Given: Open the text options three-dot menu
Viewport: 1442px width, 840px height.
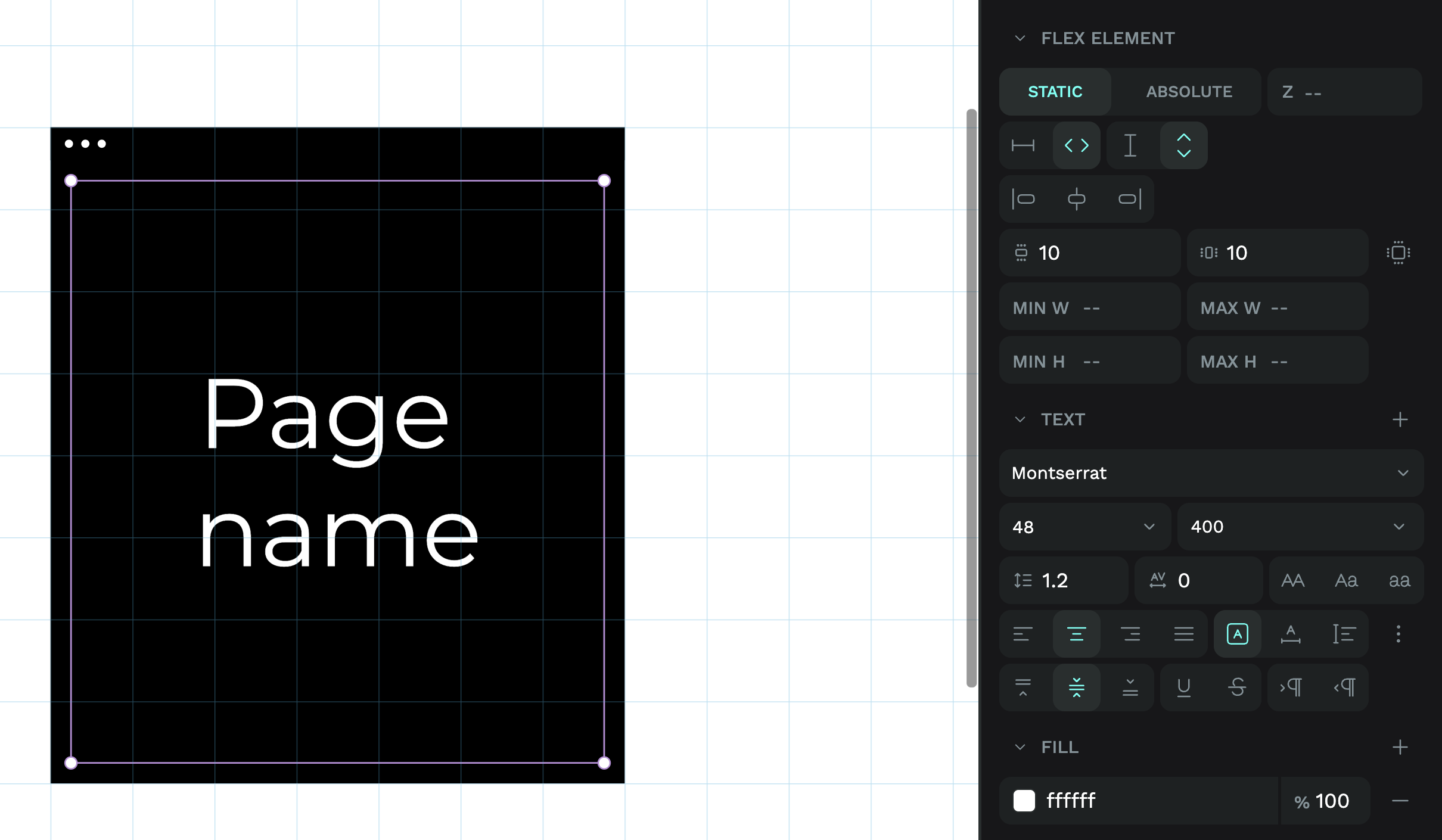Looking at the screenshot, I should (1398, 634).
